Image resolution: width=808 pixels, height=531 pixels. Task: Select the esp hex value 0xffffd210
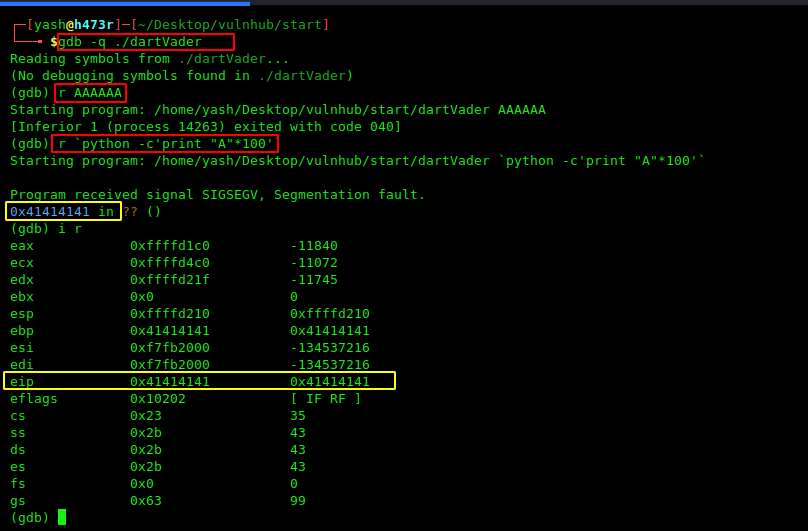170,314
